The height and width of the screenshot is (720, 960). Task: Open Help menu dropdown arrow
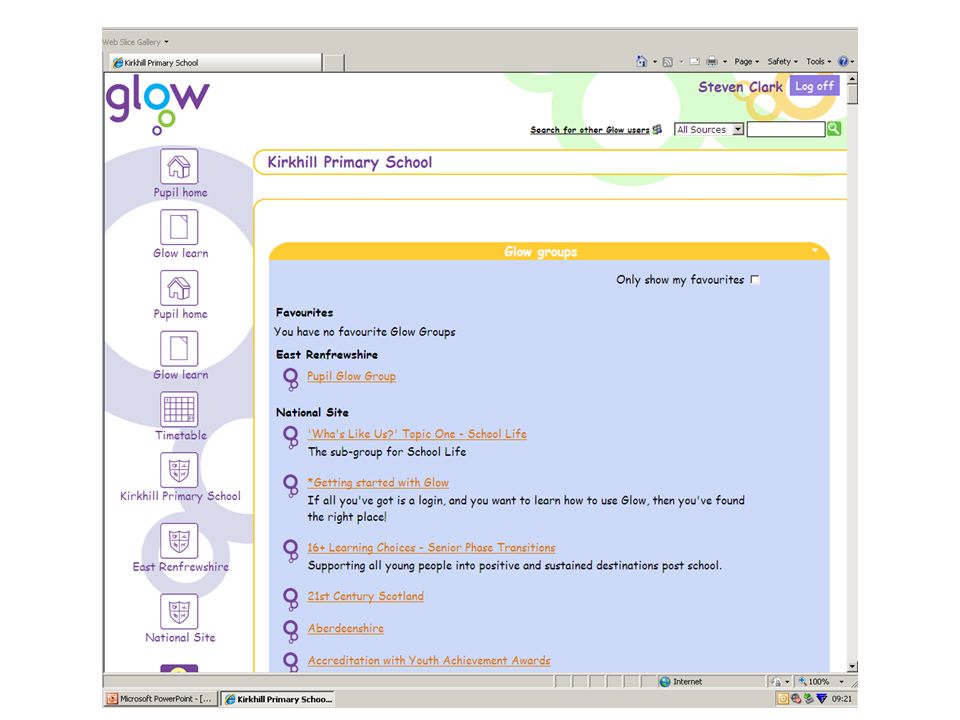click(x=852, y=62)
